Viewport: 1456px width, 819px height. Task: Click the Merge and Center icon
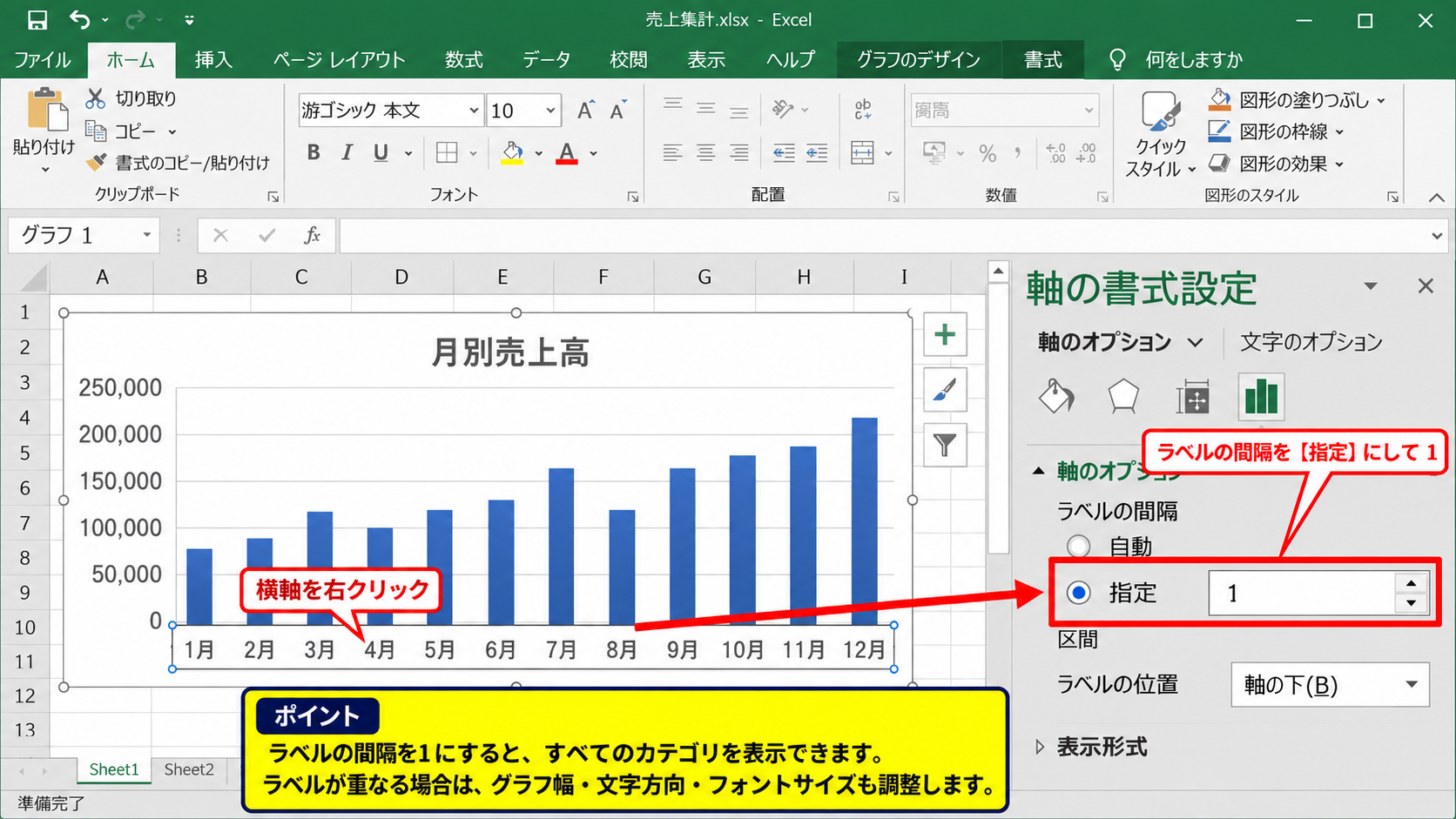(862, 153)
